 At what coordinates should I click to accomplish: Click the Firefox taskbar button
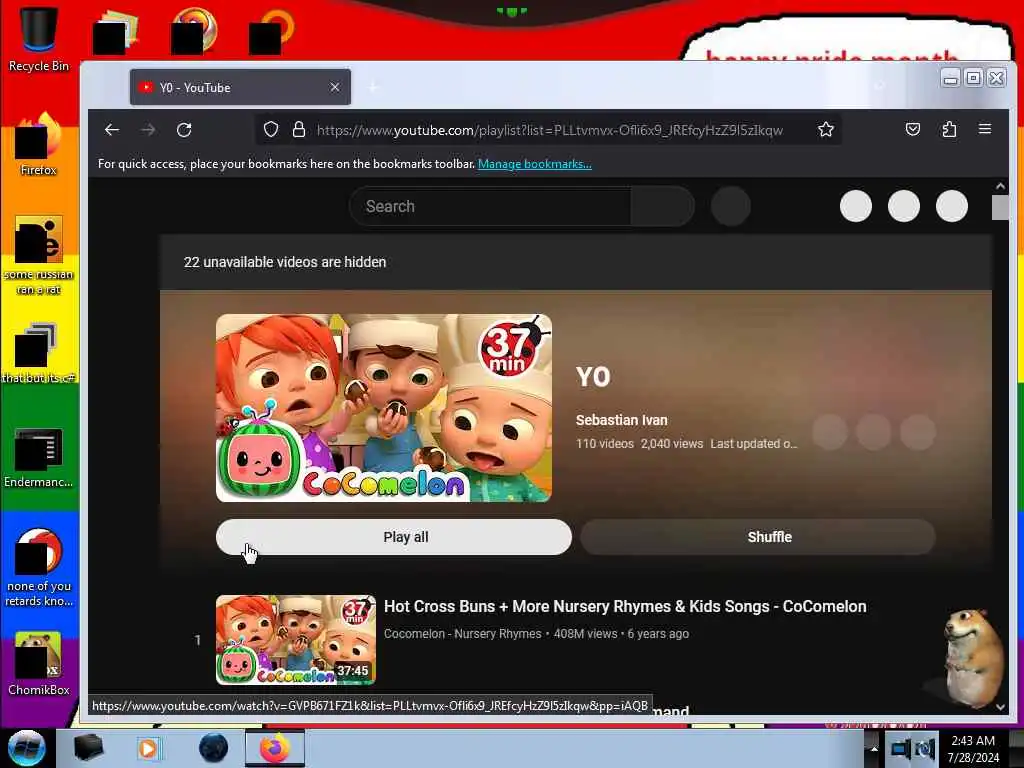[275, 748]
